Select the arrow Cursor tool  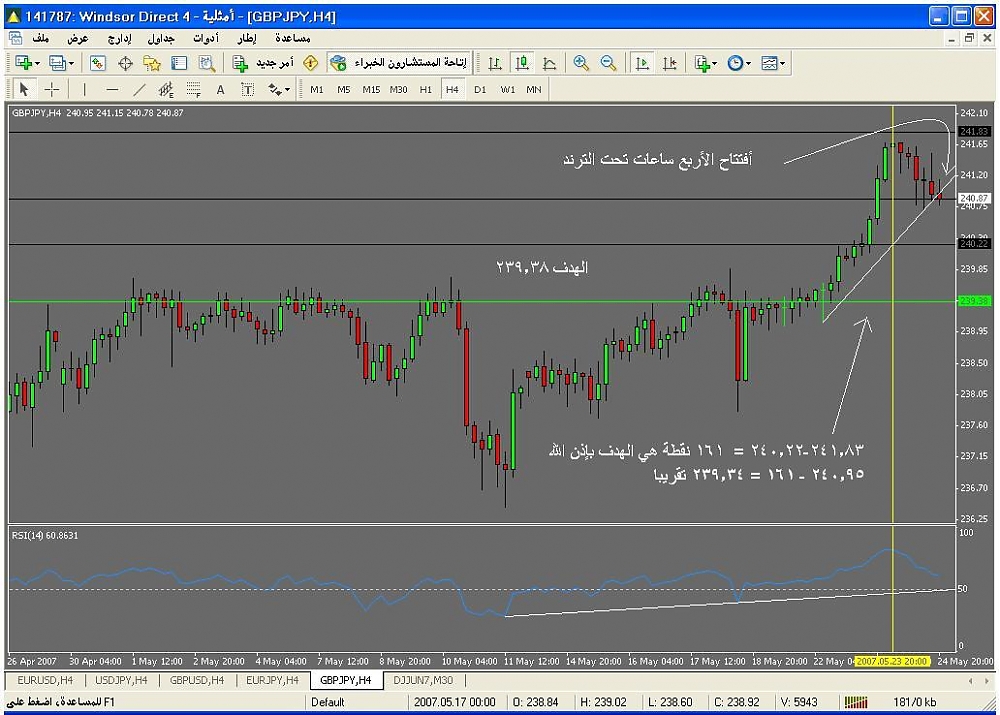coord(24,89)
